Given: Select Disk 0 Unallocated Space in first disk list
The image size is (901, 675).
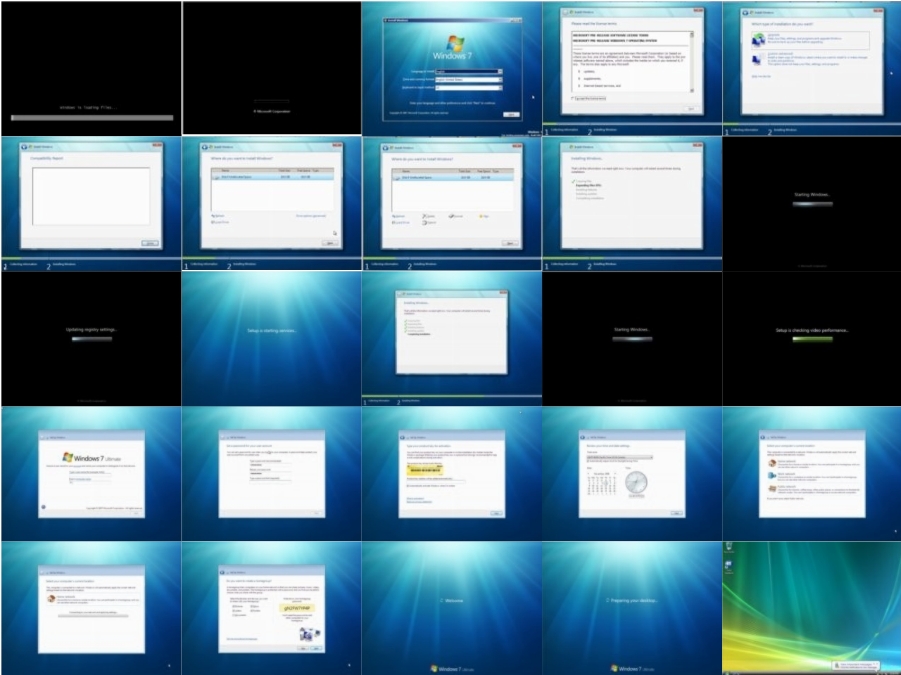Looking at the screenshot, I should click(272, 177).
